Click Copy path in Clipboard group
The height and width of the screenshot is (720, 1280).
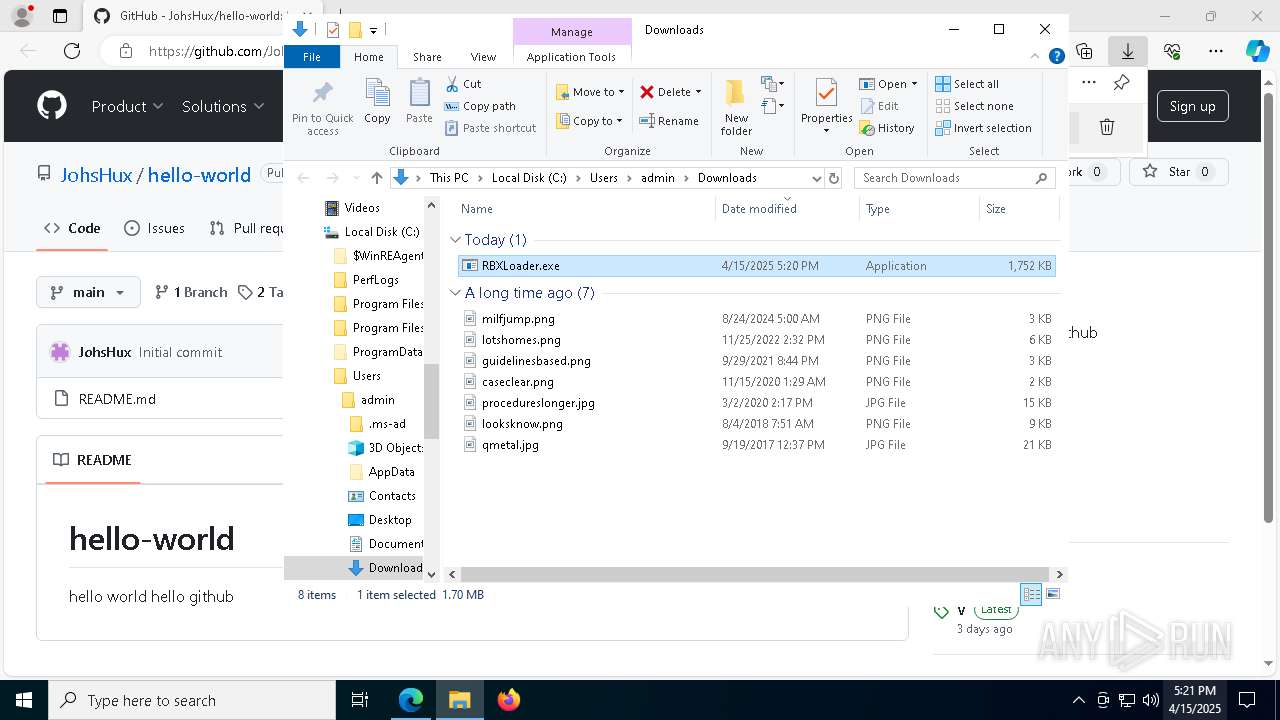(480, 106)
